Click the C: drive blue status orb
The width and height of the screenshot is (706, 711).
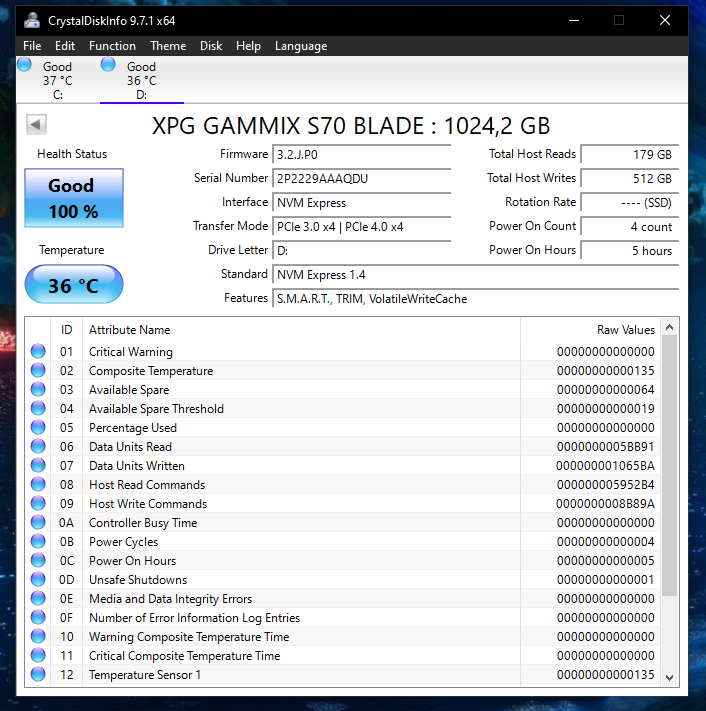pyautogui.click(x=24, y=64)
